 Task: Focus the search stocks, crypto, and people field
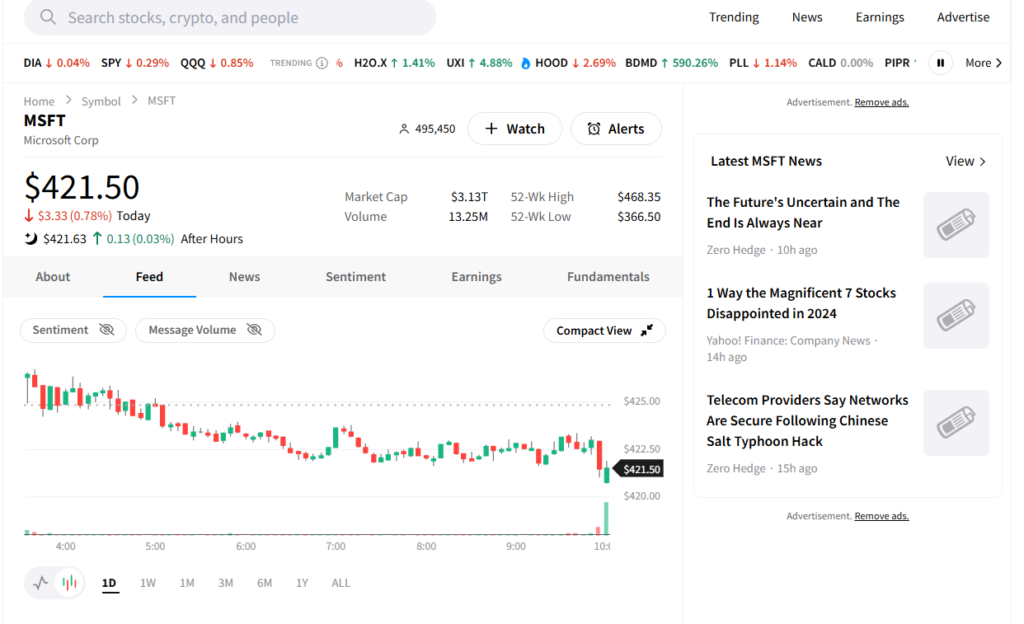(230, 18)
